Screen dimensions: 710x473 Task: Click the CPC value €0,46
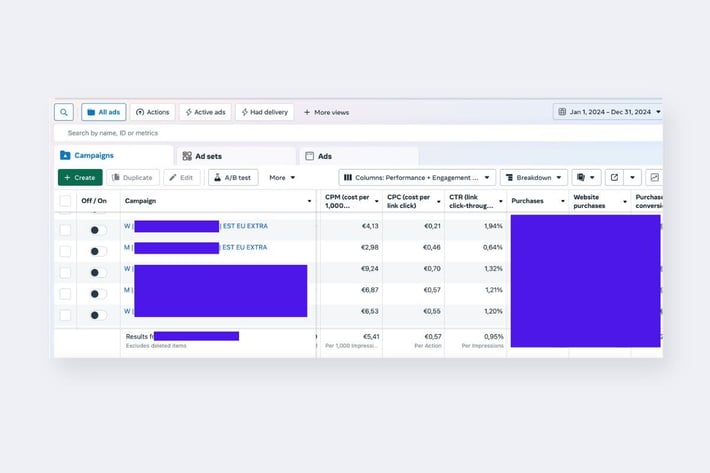click(432, 247)
